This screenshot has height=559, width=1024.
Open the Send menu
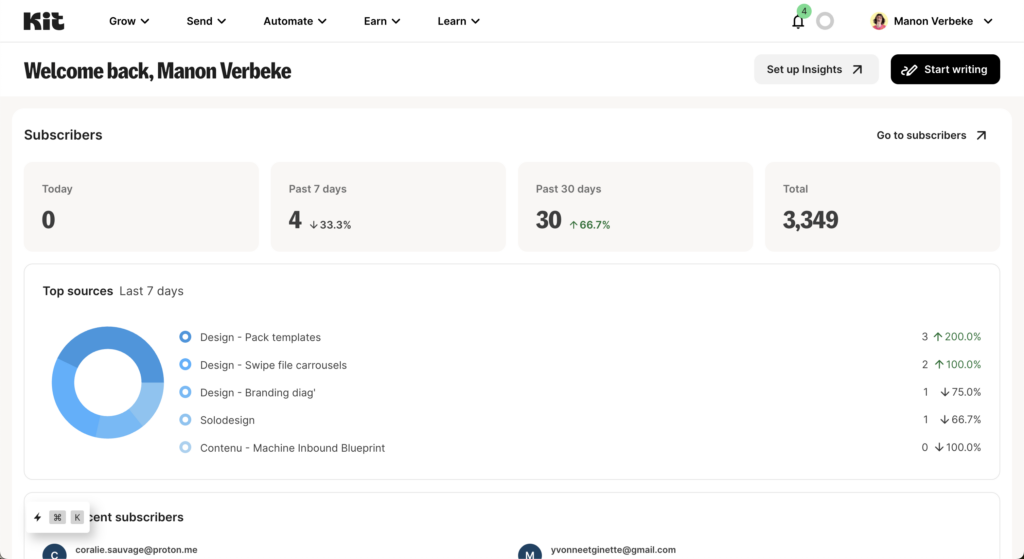(206, 21)
